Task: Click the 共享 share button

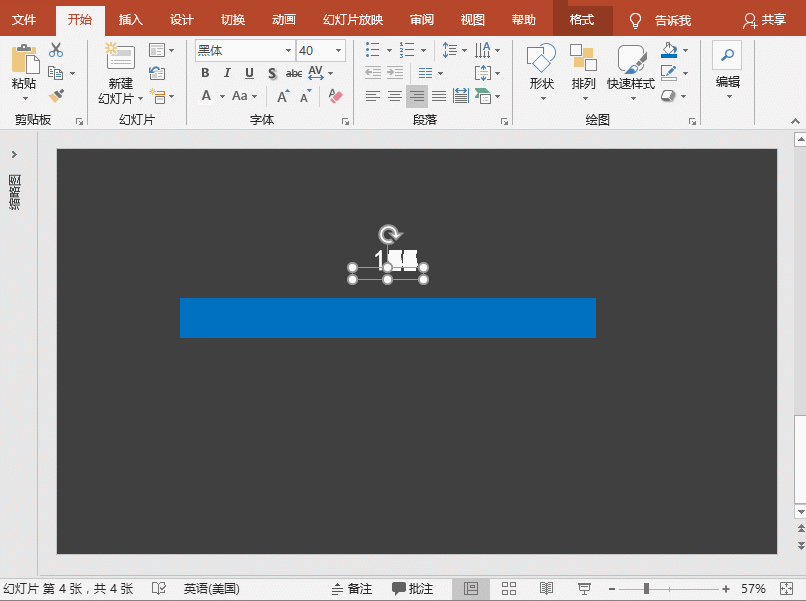Action: (x=765, y=20)
